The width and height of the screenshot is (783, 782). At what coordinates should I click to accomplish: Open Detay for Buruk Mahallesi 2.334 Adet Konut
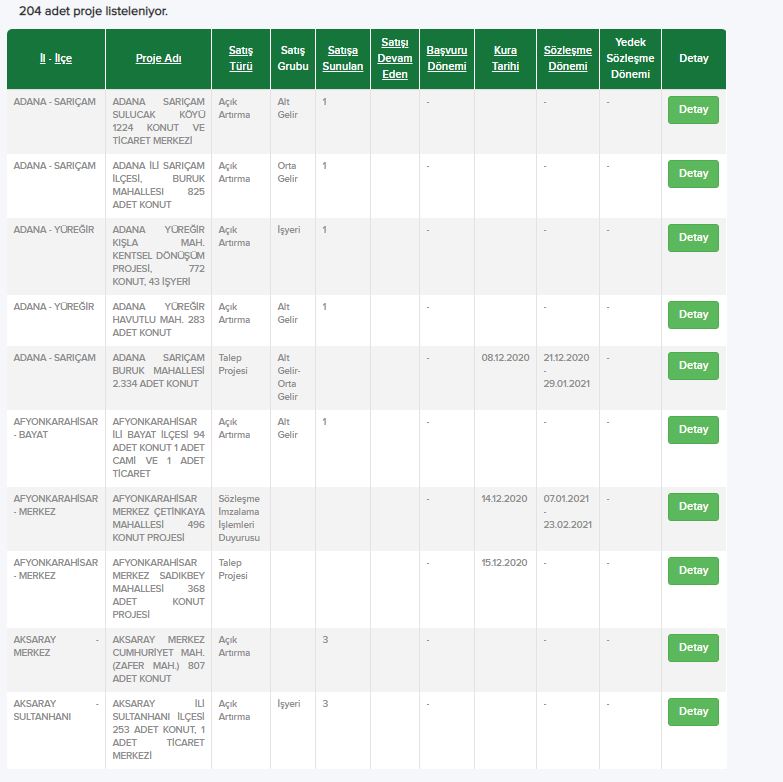click(693, 366)
